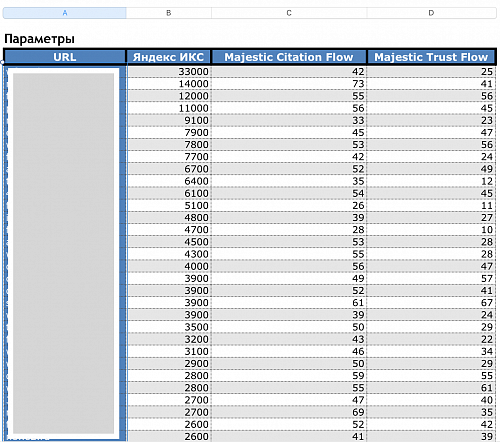
Task: Select column C header
Action: 289,13
